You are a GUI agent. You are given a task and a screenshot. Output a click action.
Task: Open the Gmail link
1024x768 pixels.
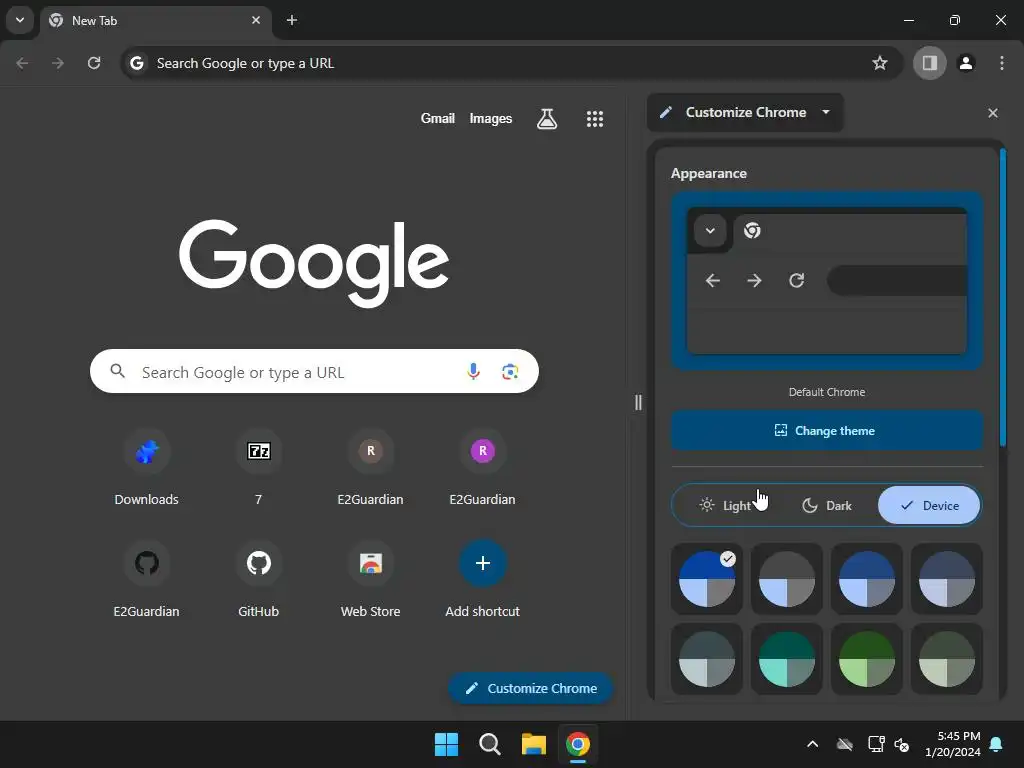(x=438, y=119)
